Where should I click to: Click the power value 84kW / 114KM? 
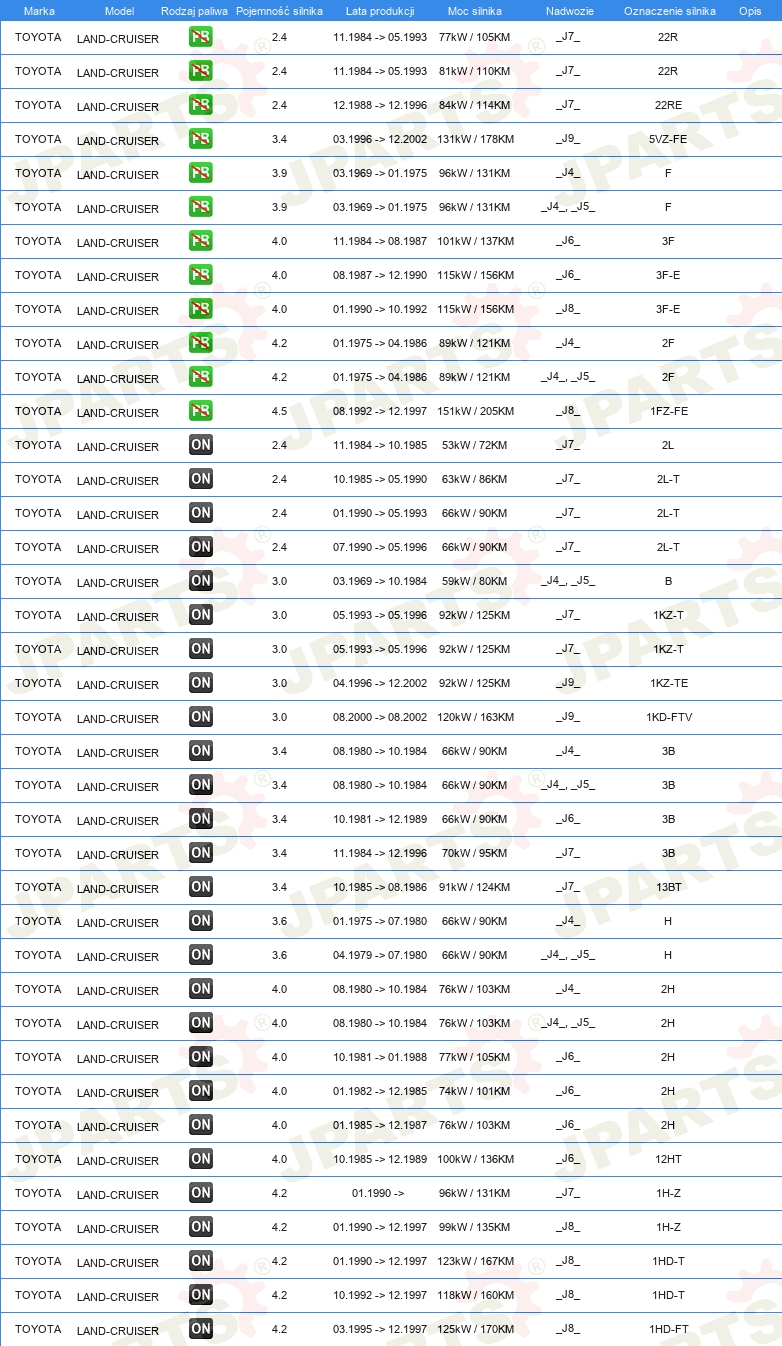(x=476, y=105)
